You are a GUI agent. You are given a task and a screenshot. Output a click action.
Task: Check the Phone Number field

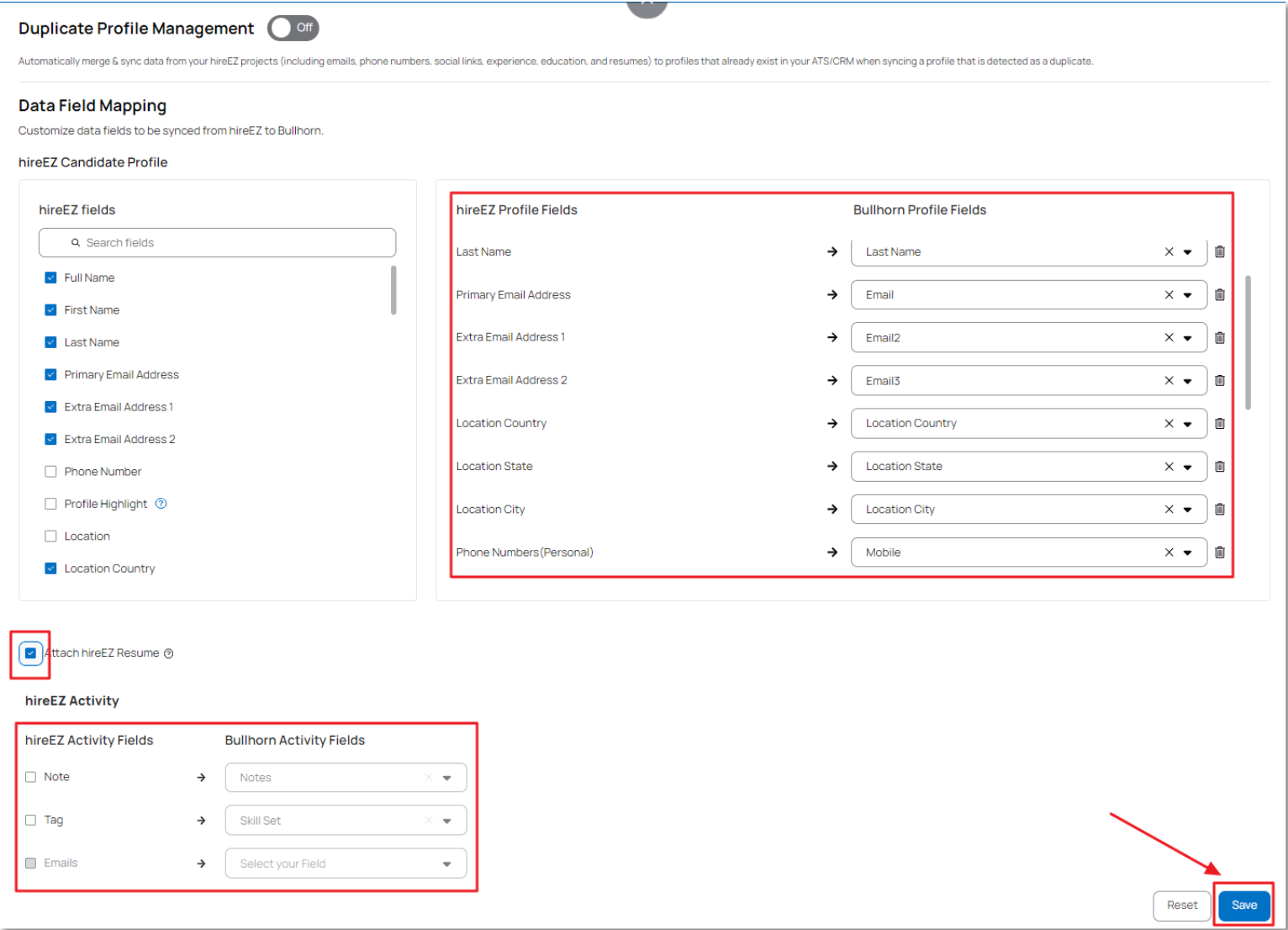50,472
